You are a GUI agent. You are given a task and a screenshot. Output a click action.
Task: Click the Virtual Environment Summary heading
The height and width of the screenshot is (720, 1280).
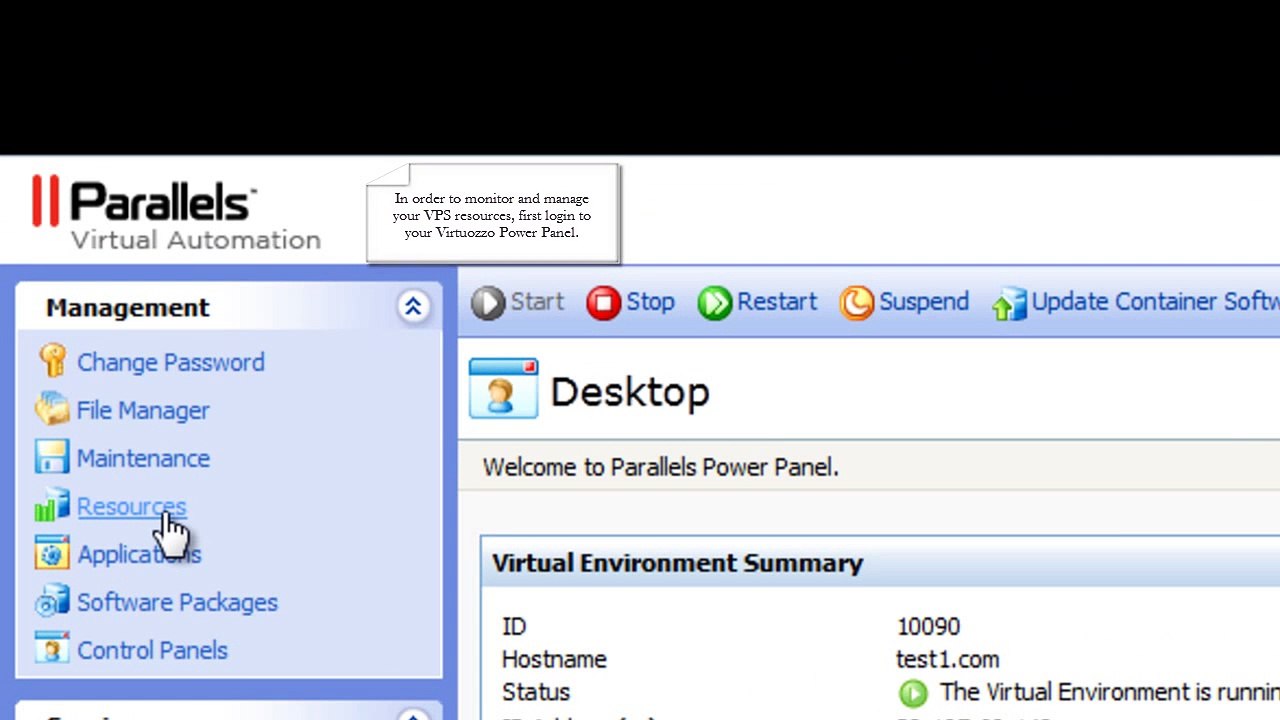point(677,563)
